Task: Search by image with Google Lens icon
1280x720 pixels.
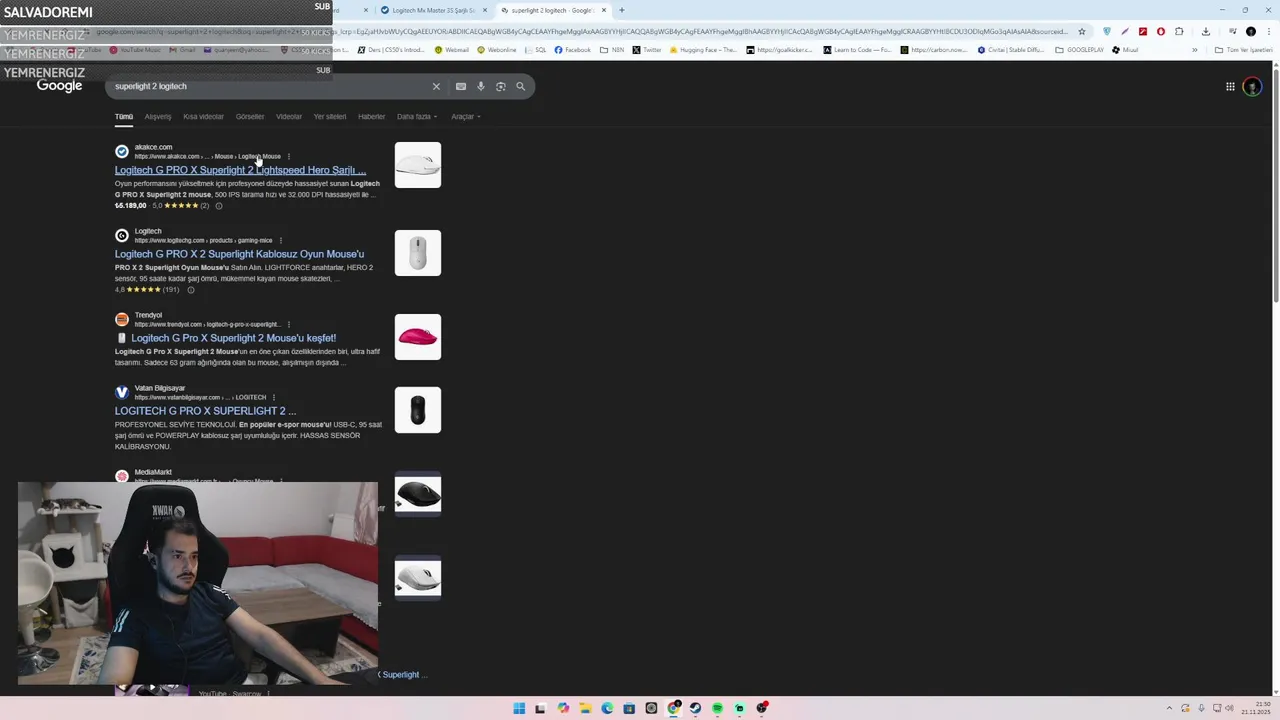Action: coord(501,86)
